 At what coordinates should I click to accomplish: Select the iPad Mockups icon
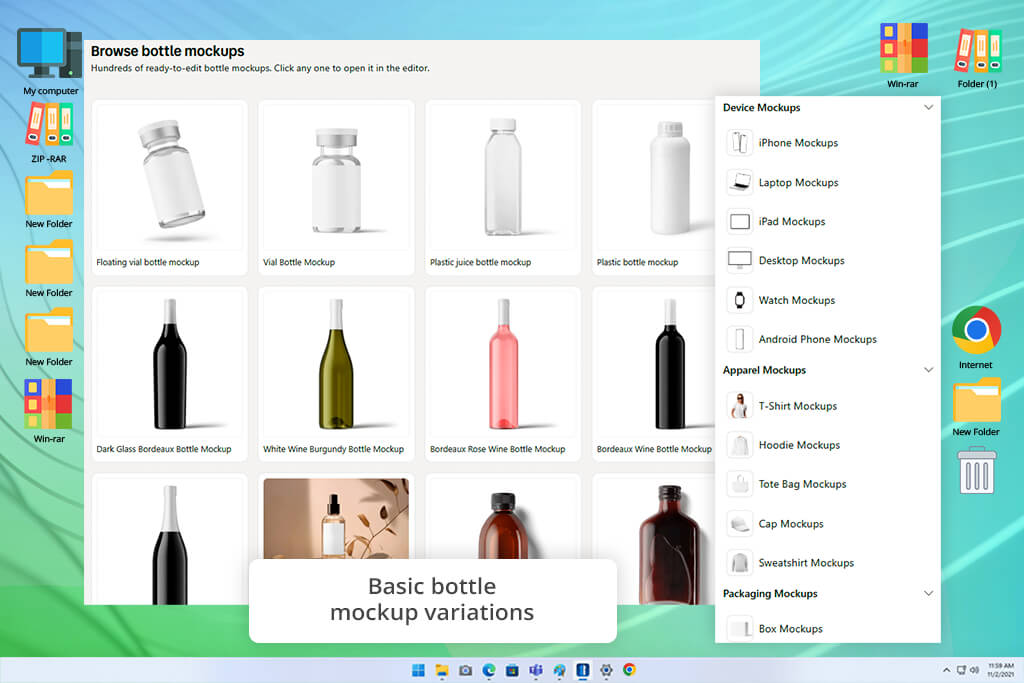(739, 221)
